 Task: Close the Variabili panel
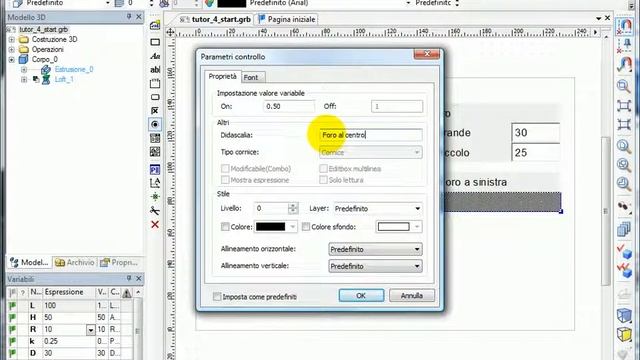click(x=139, y=278)
